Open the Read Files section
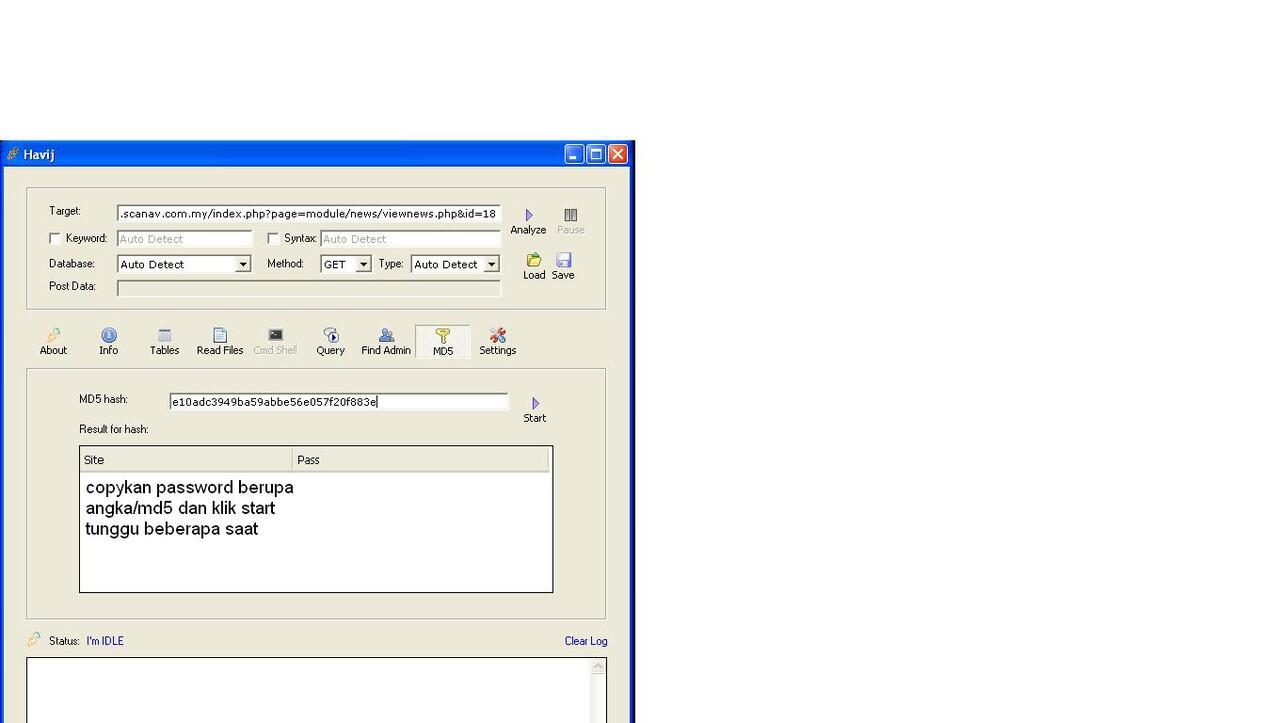This screenshot has height=723, width=1280. [220, 341]
